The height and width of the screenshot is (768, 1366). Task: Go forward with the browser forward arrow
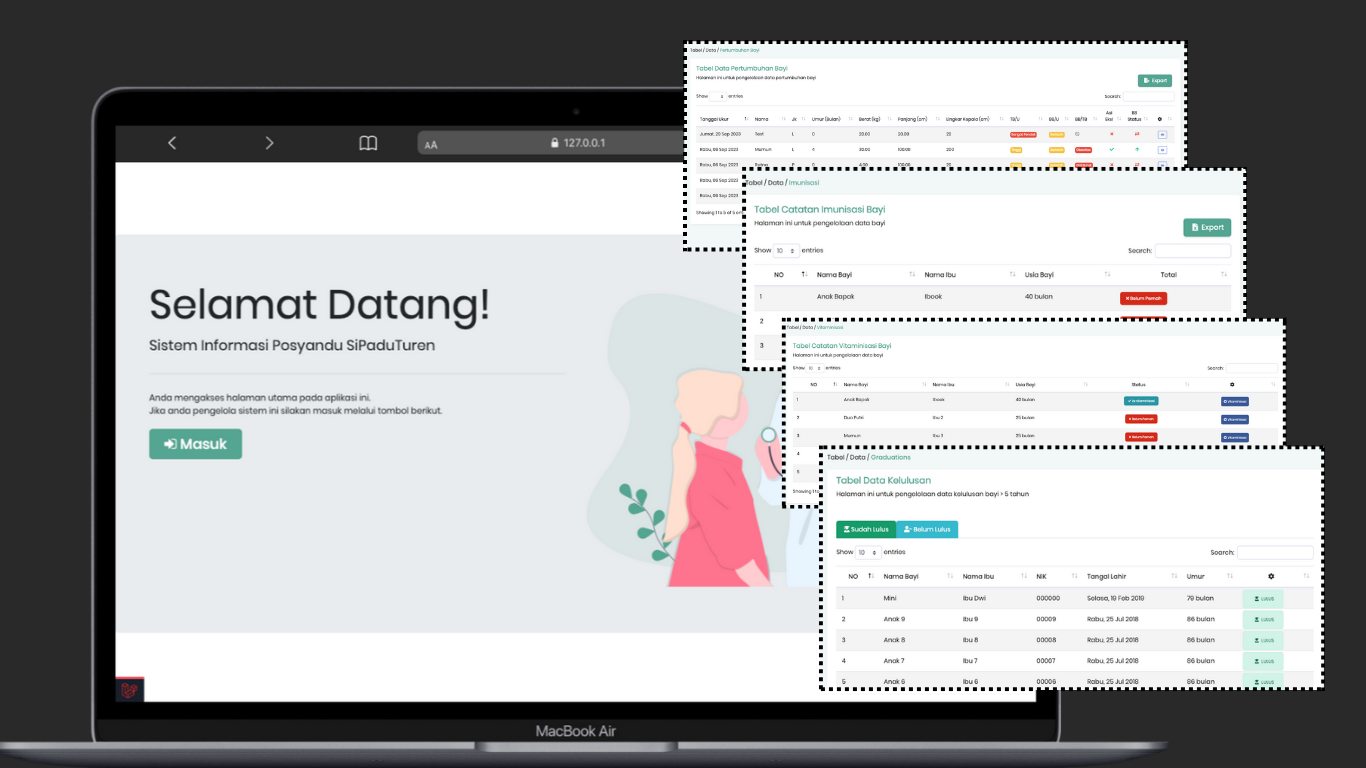269,143
